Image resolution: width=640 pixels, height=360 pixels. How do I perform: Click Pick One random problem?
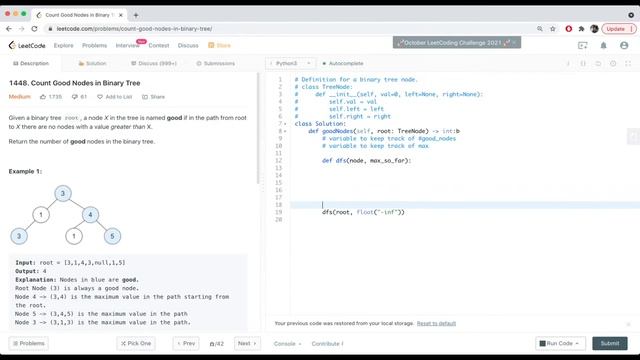136,343
